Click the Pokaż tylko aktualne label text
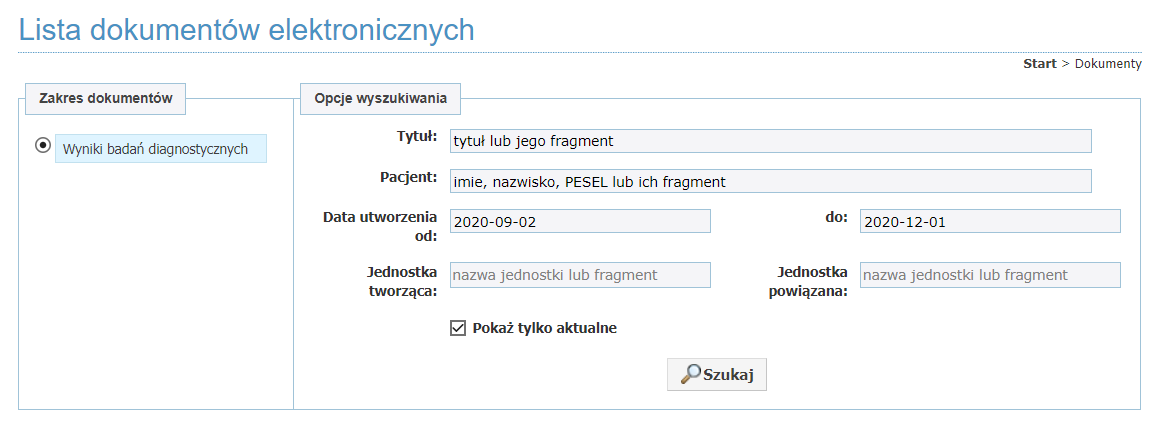 tap(544, 328)
